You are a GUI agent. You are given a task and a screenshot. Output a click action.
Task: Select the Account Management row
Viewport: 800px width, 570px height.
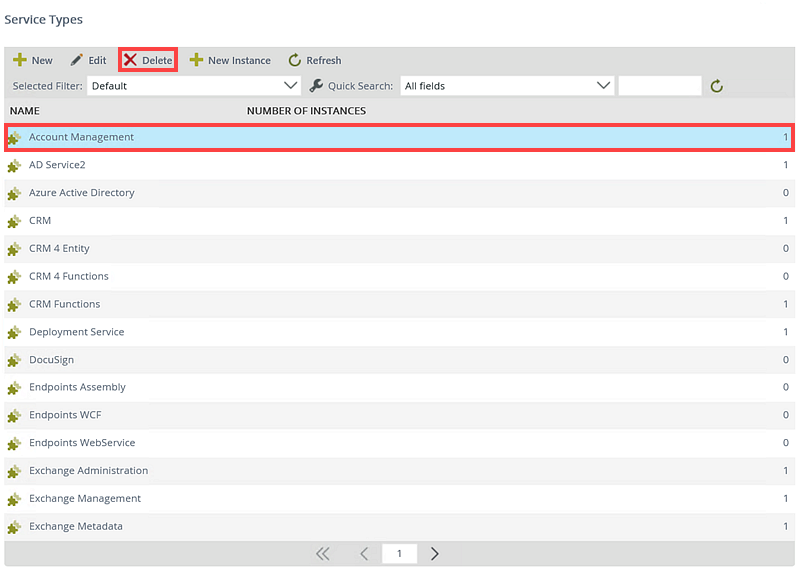(x=399, y=137)
